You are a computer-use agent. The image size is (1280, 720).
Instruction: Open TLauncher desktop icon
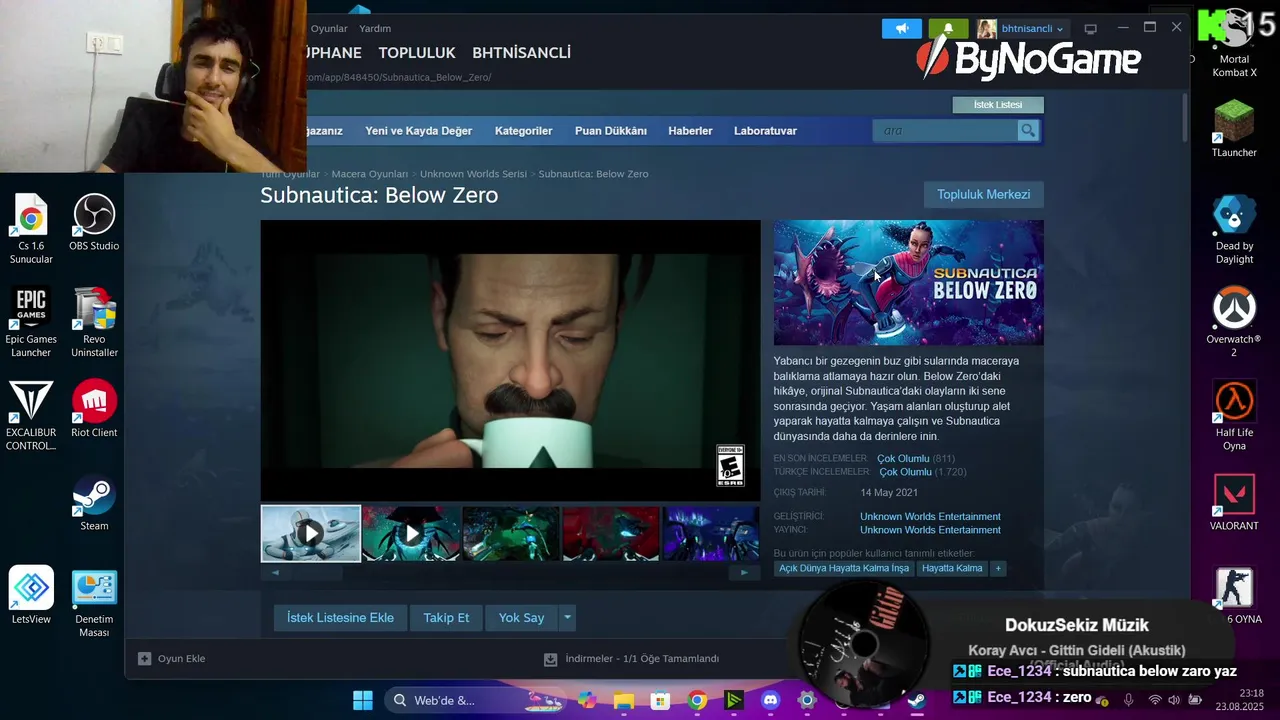pos(1234,130)
